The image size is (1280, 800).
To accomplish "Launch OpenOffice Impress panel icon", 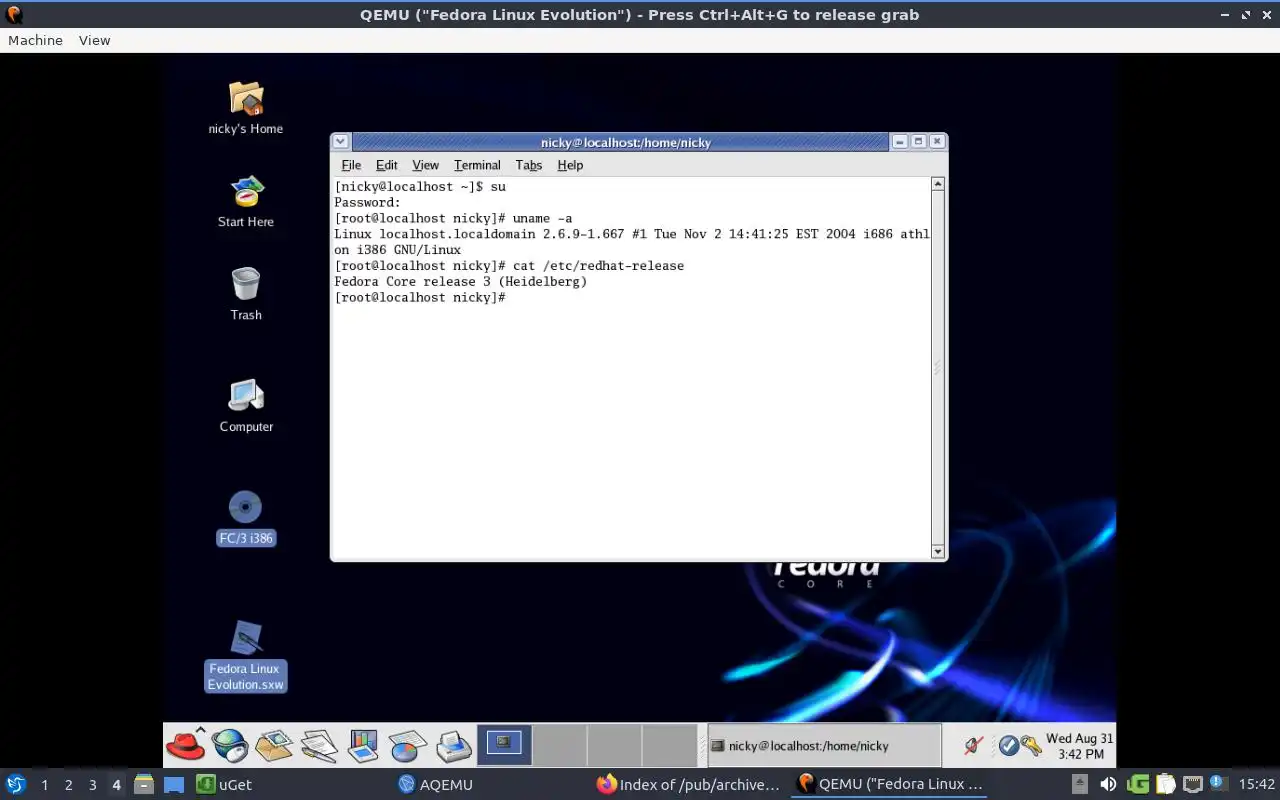I will (363, 745).
